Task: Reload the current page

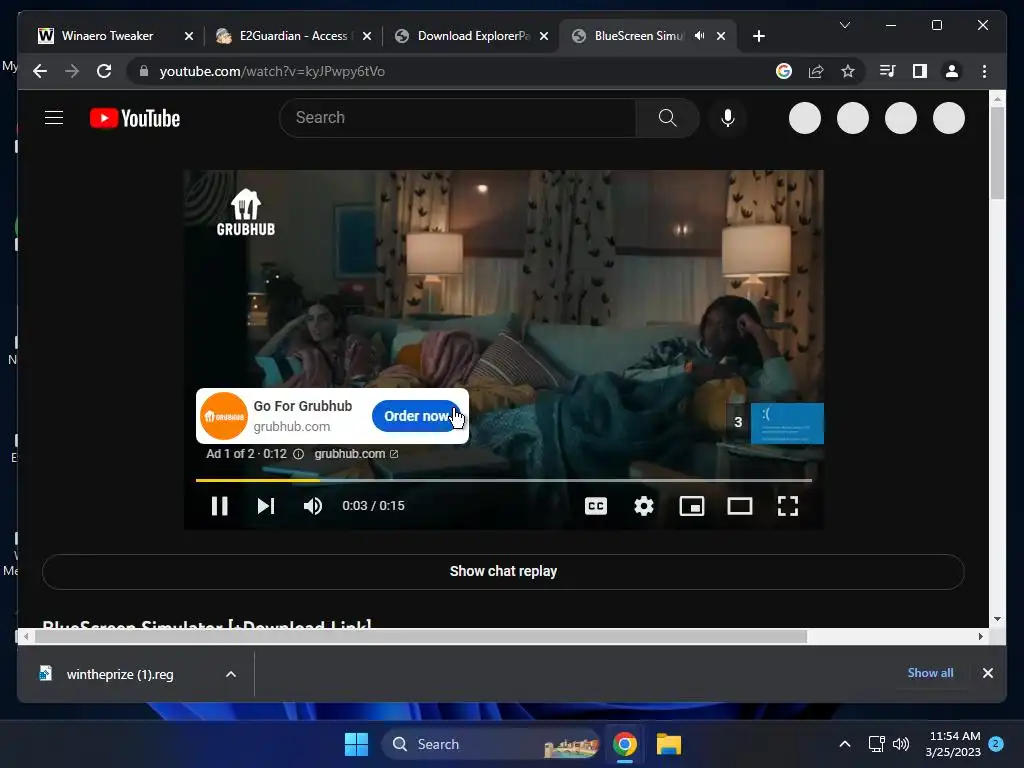Action: [104, 71]
